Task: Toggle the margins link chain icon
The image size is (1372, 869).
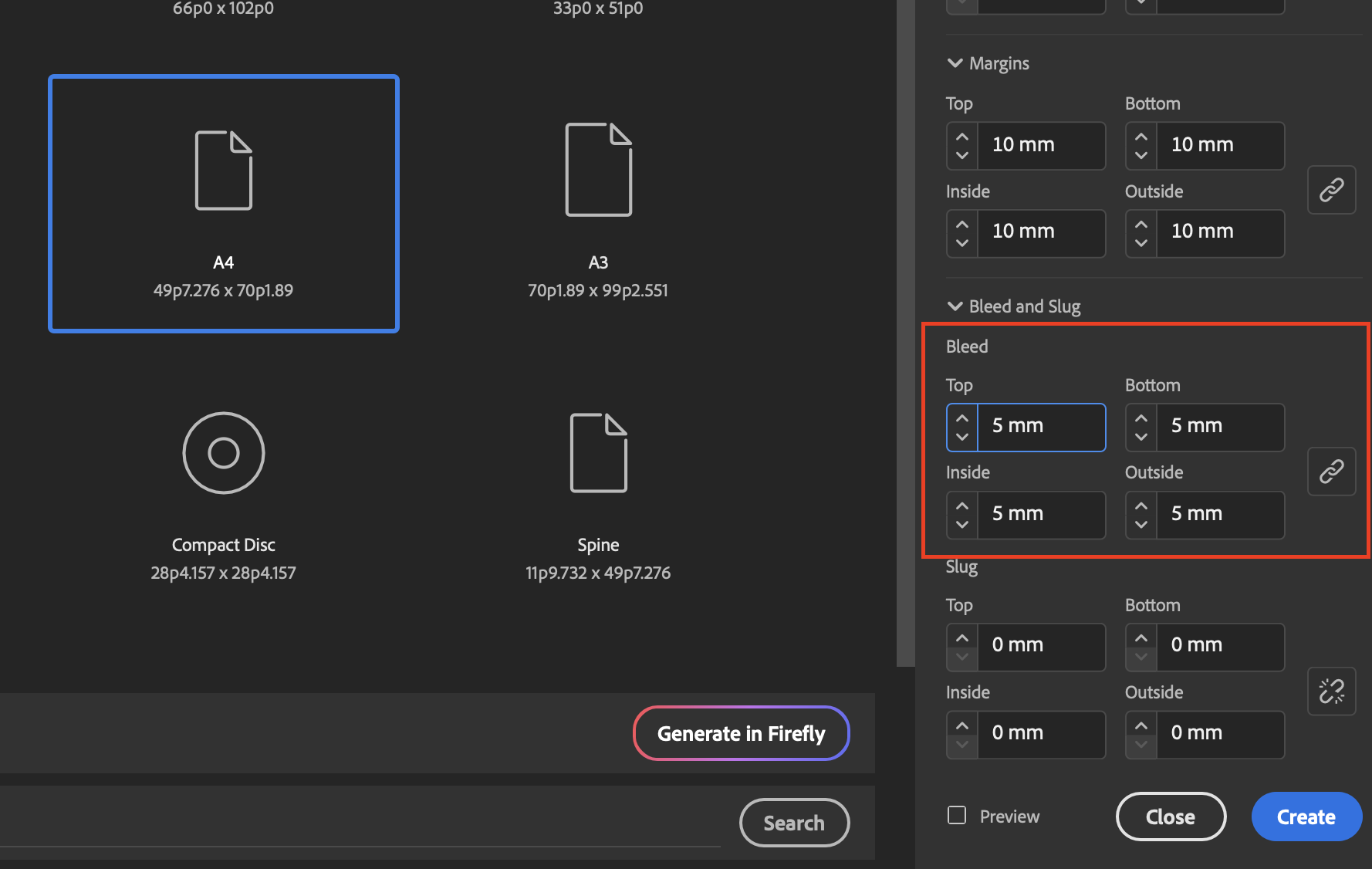Action: pos(1332,190)
